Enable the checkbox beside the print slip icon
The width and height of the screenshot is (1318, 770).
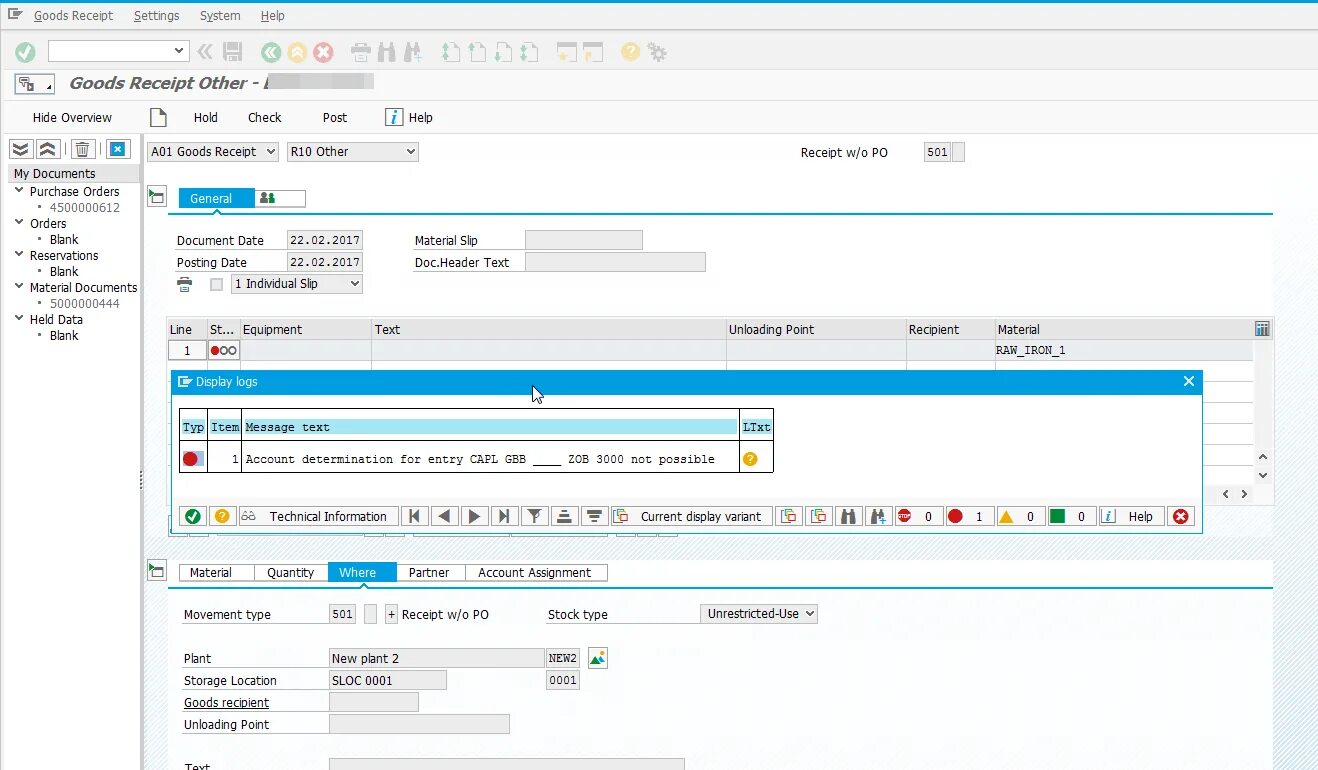click(215, 284)
